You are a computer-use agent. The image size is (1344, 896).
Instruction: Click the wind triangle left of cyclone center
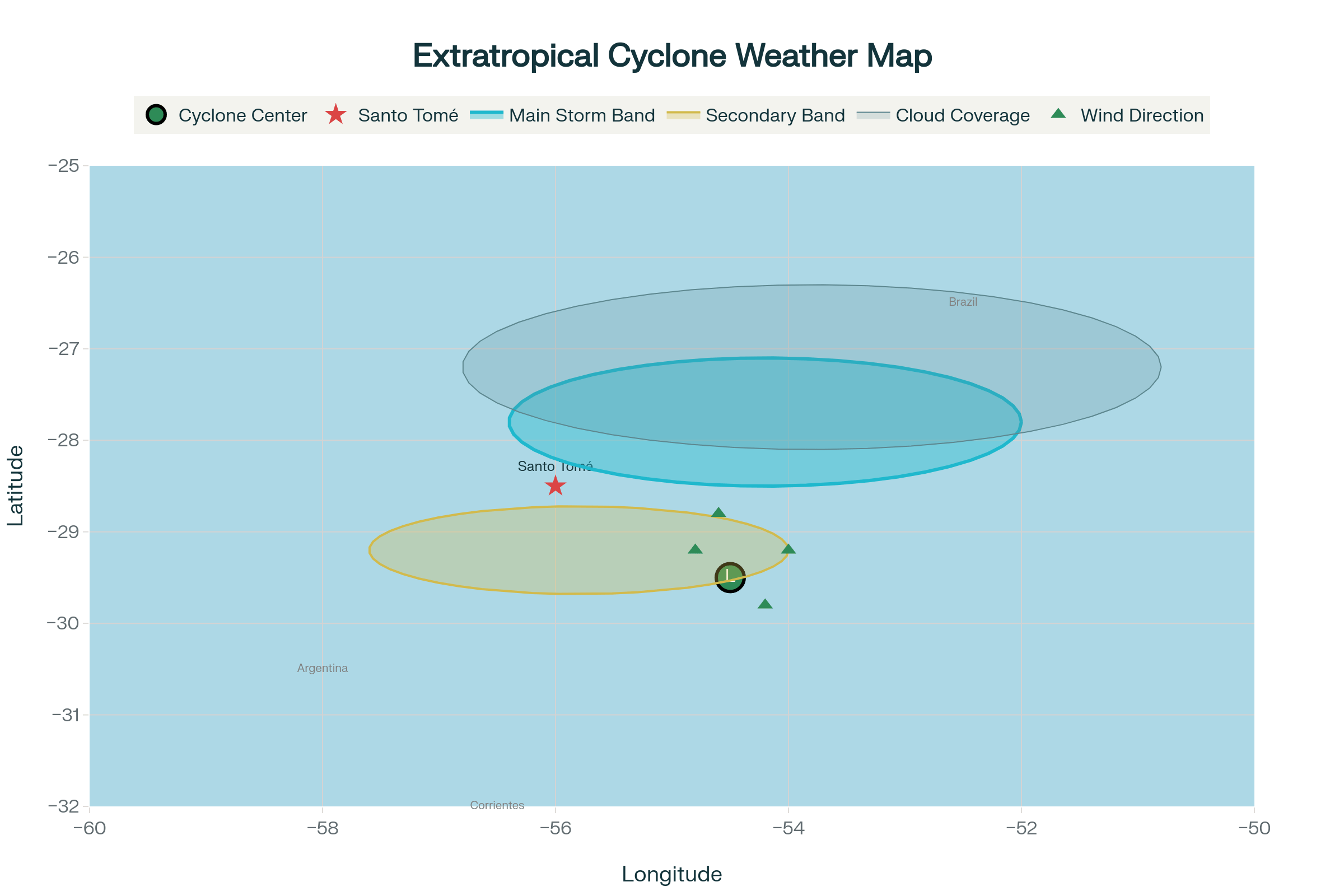point(696,549)
